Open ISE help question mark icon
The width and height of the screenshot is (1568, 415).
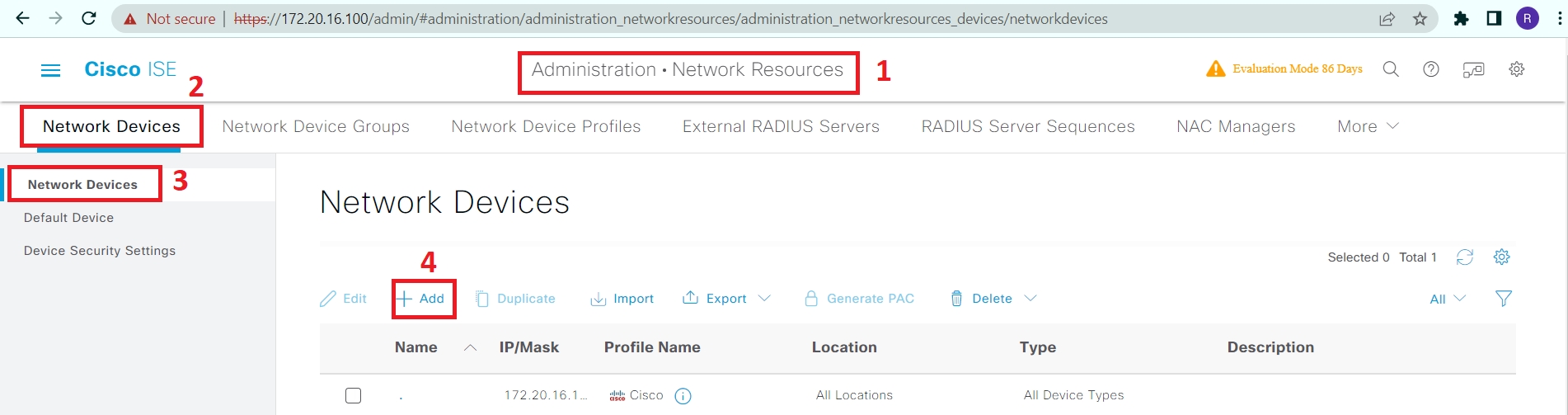click(x=1431, y=69)
